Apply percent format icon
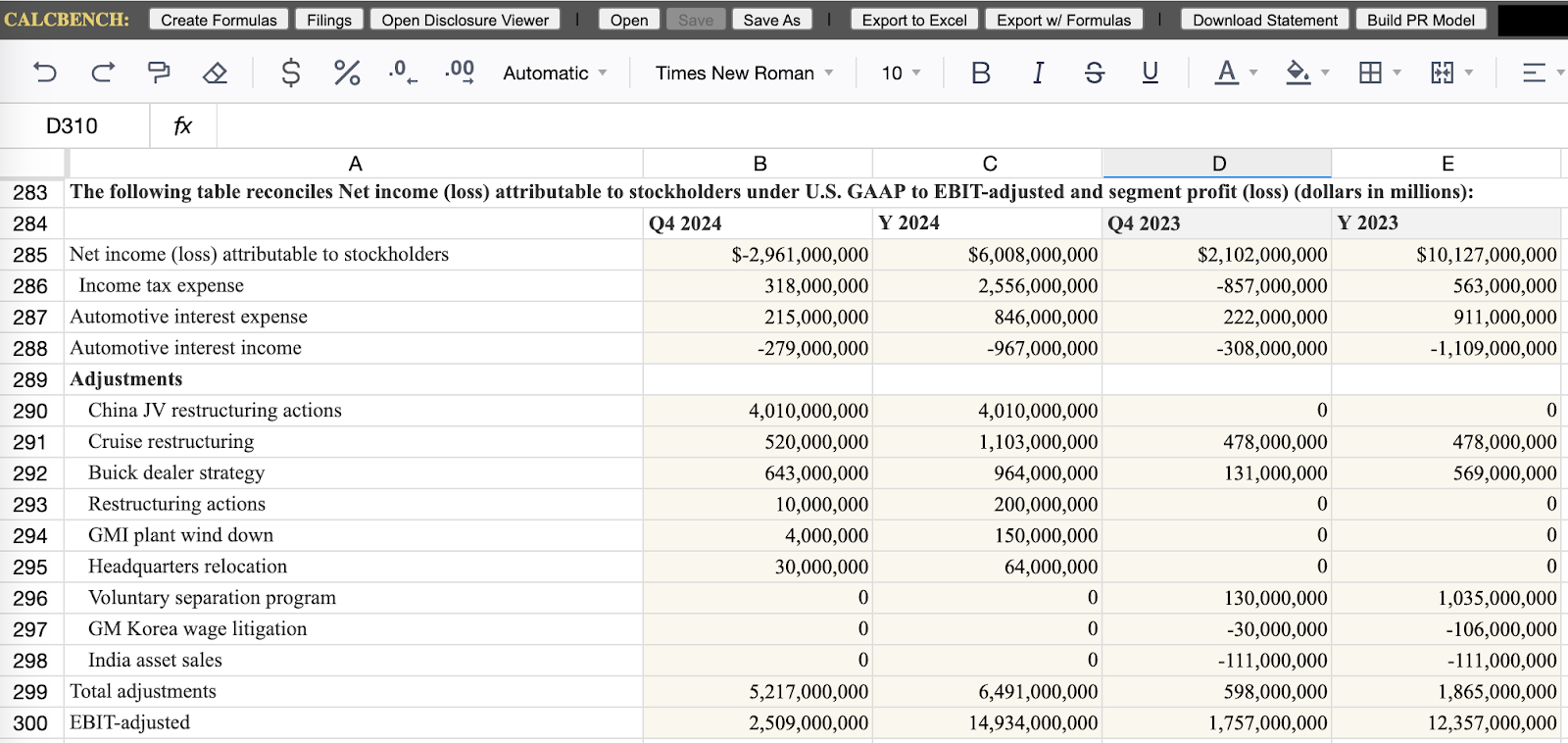Viewport: 1568px width, 743px height. coord(347,73)
